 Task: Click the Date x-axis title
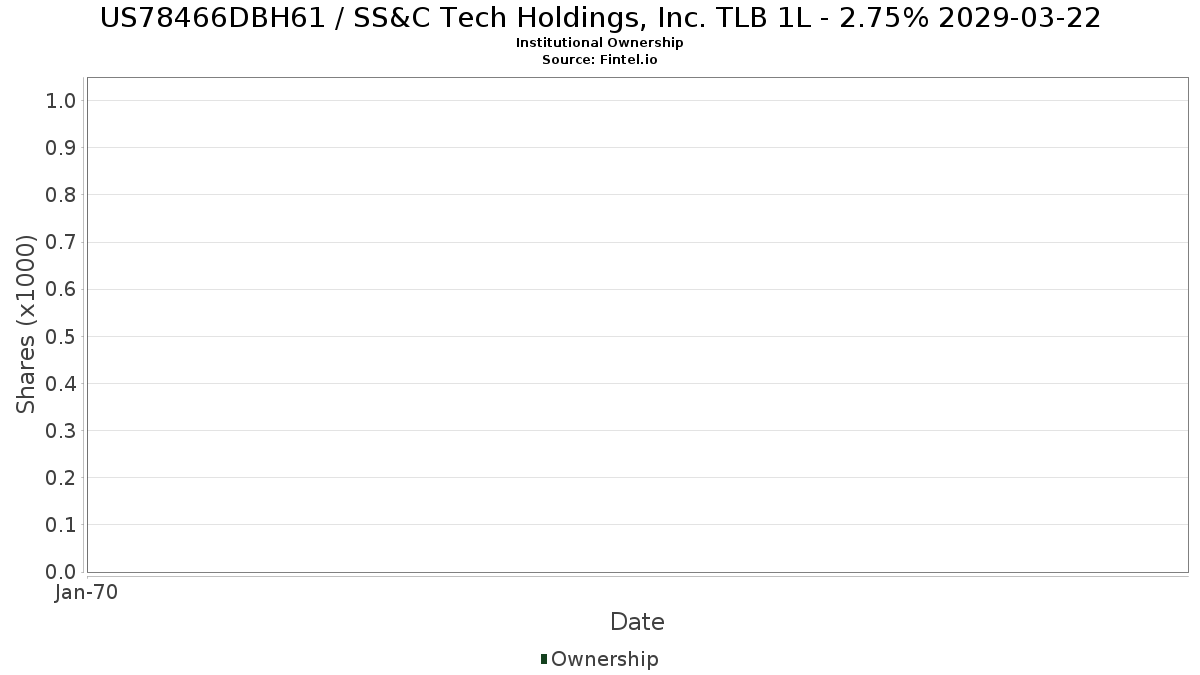tap(637, 622)
